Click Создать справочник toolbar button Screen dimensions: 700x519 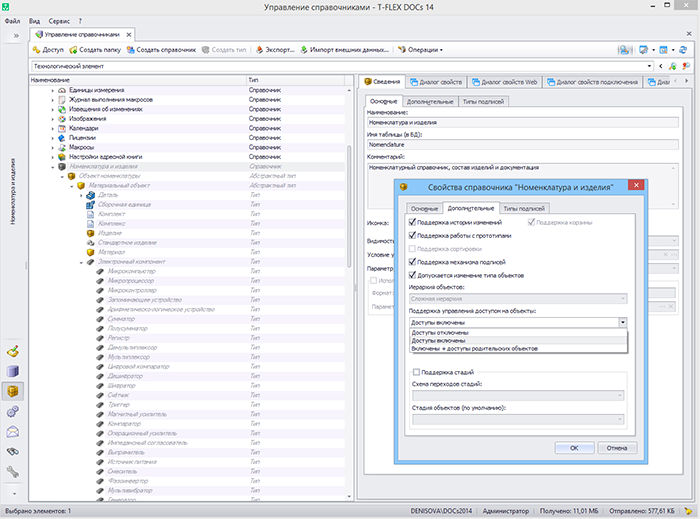pyautogui.click(x=161, y=49)
